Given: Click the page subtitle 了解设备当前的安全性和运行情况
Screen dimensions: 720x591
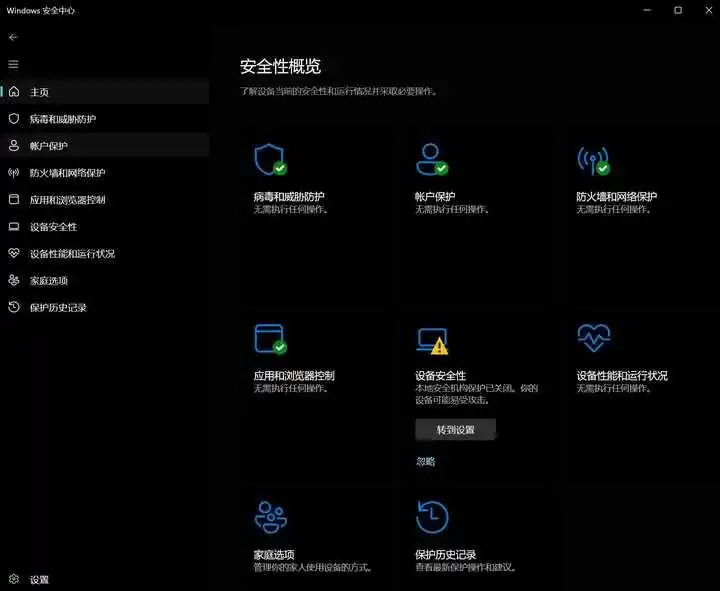Looking at the screenshot, I should point(338,91).
